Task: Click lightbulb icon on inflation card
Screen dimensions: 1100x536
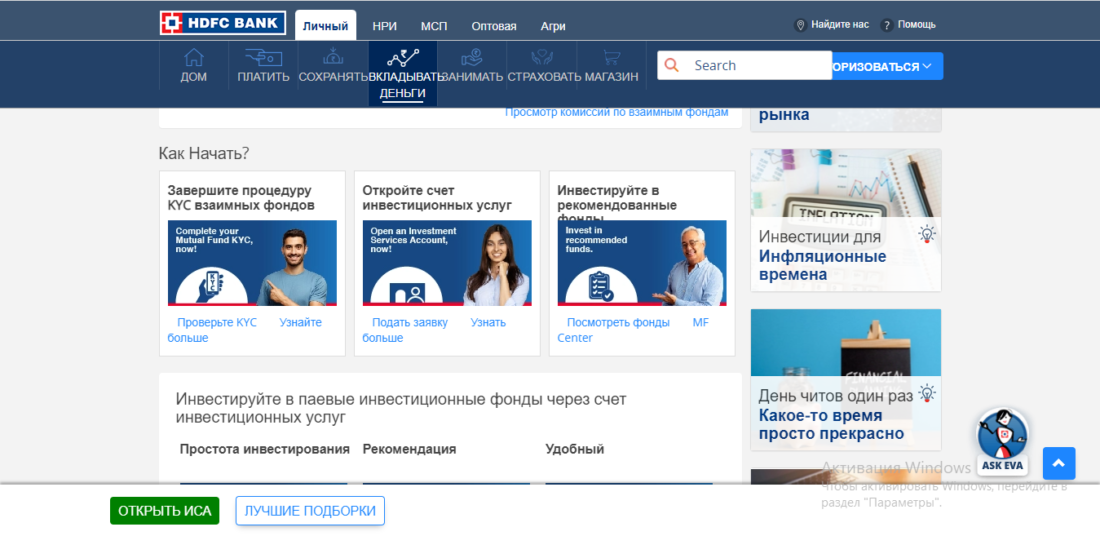Action: pyautogui.click(x=927, y=234)
